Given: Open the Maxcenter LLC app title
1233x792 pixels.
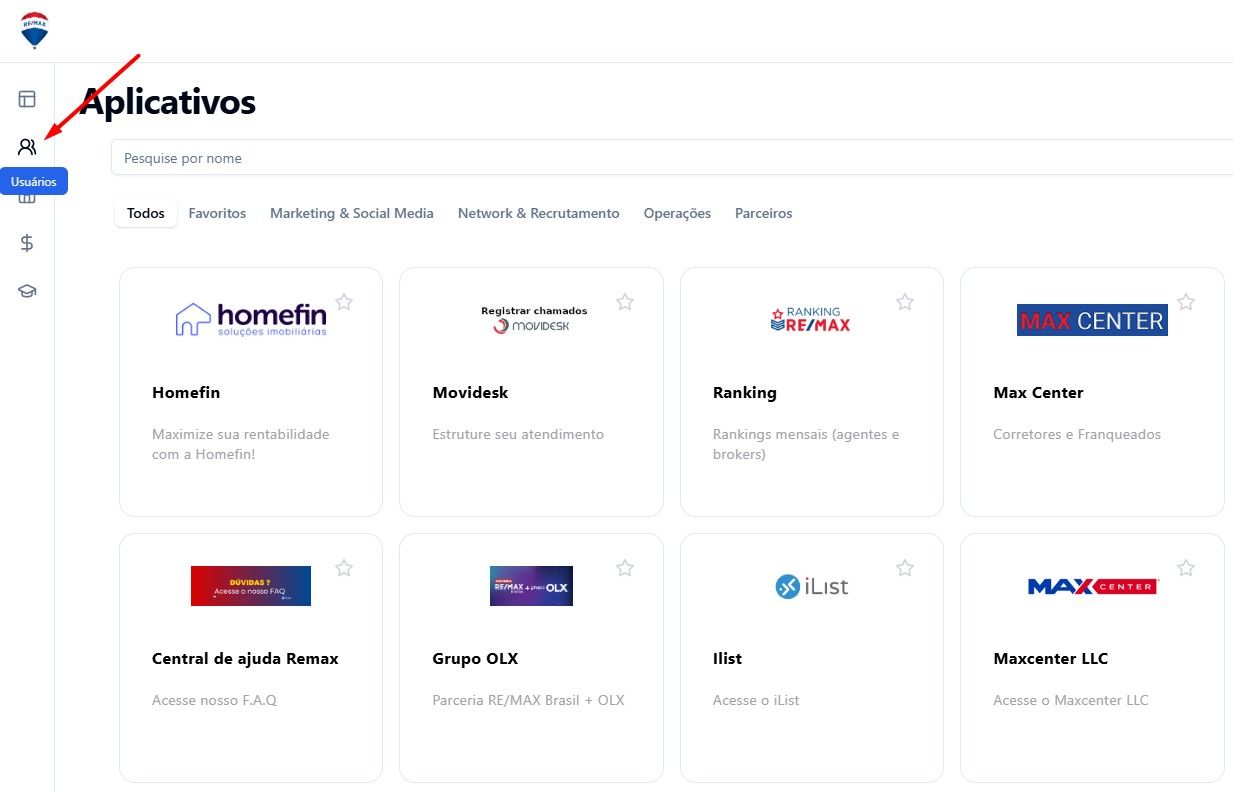Looking at the screenshot, I should pos(1050,659).
